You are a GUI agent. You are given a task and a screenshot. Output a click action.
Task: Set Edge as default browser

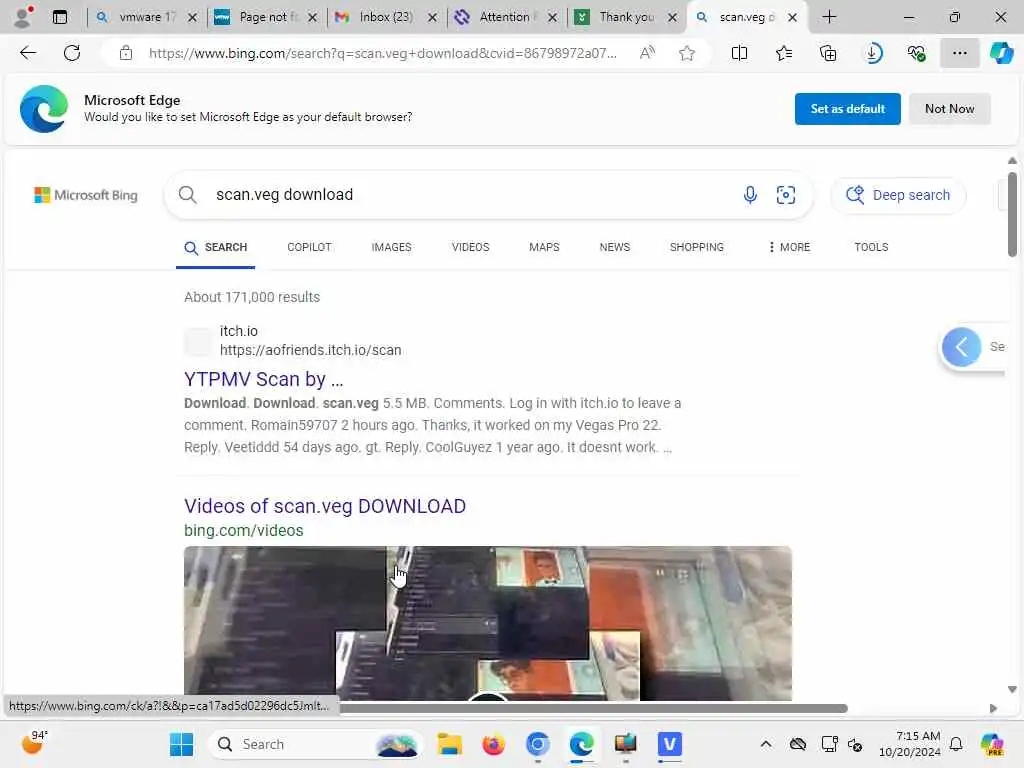(847, 109)
